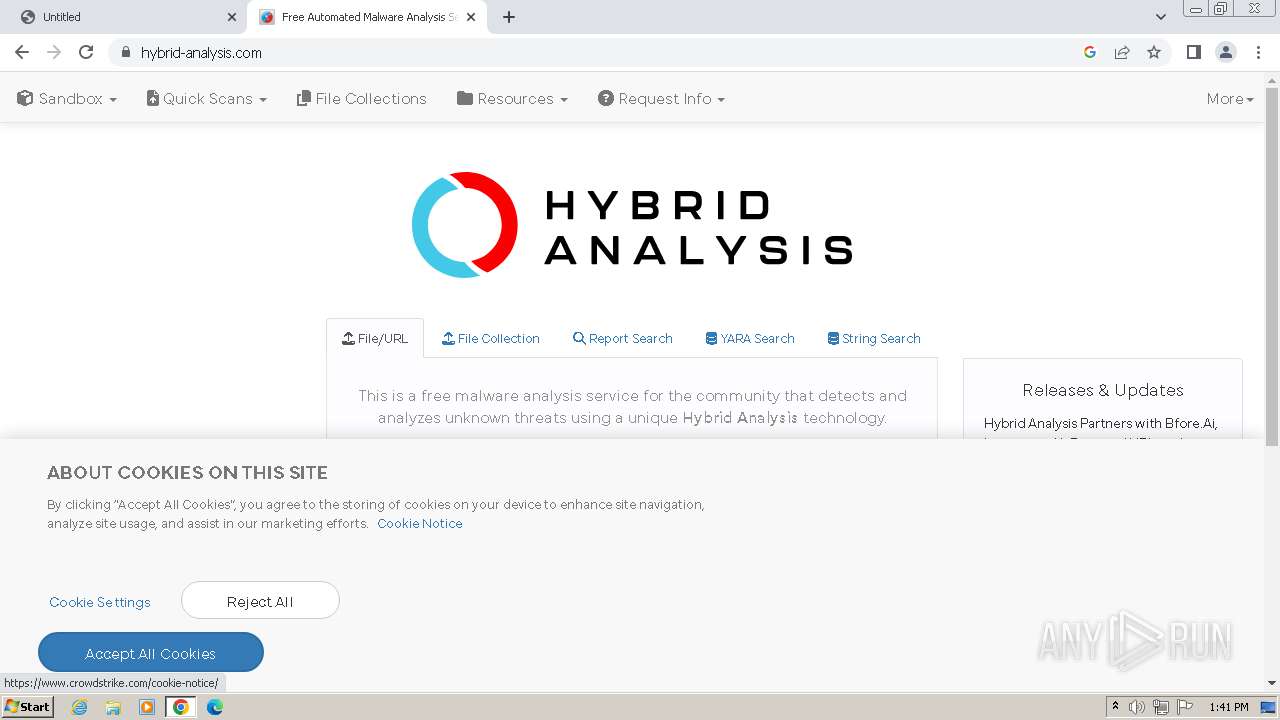Open the Cookie Notice link
This screenshot has height=720, width=1280.
tap(420, 524)
